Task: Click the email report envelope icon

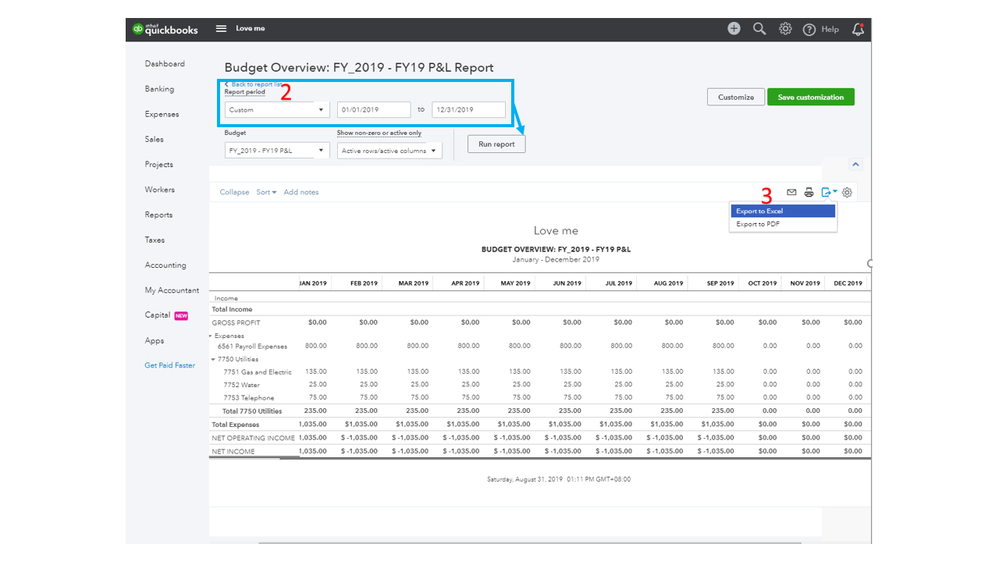Action: click(x=791, y=192)
